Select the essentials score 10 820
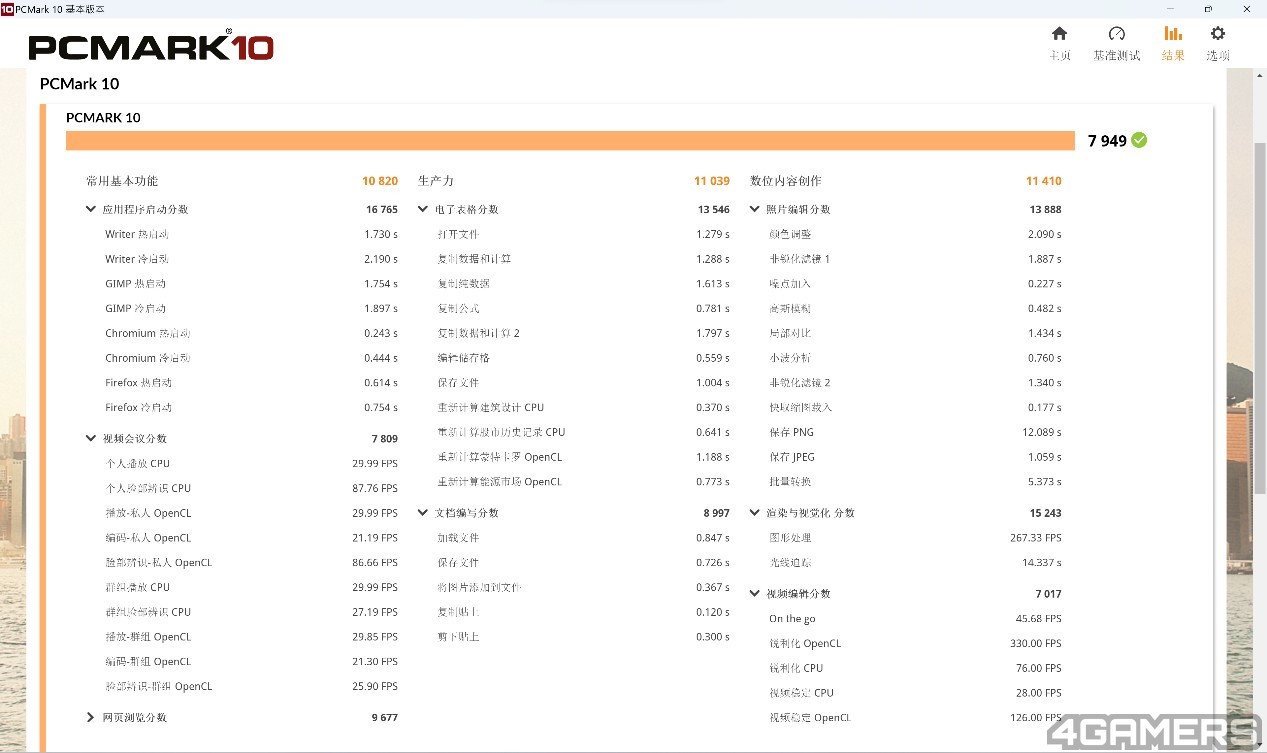This screenshot has height=753, width=1267. [380, 181]
